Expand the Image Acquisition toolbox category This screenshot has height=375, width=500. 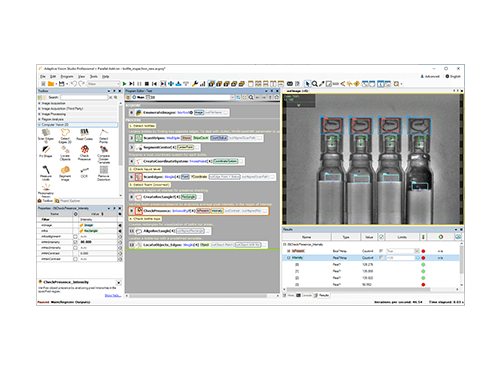tap(39, 103)
